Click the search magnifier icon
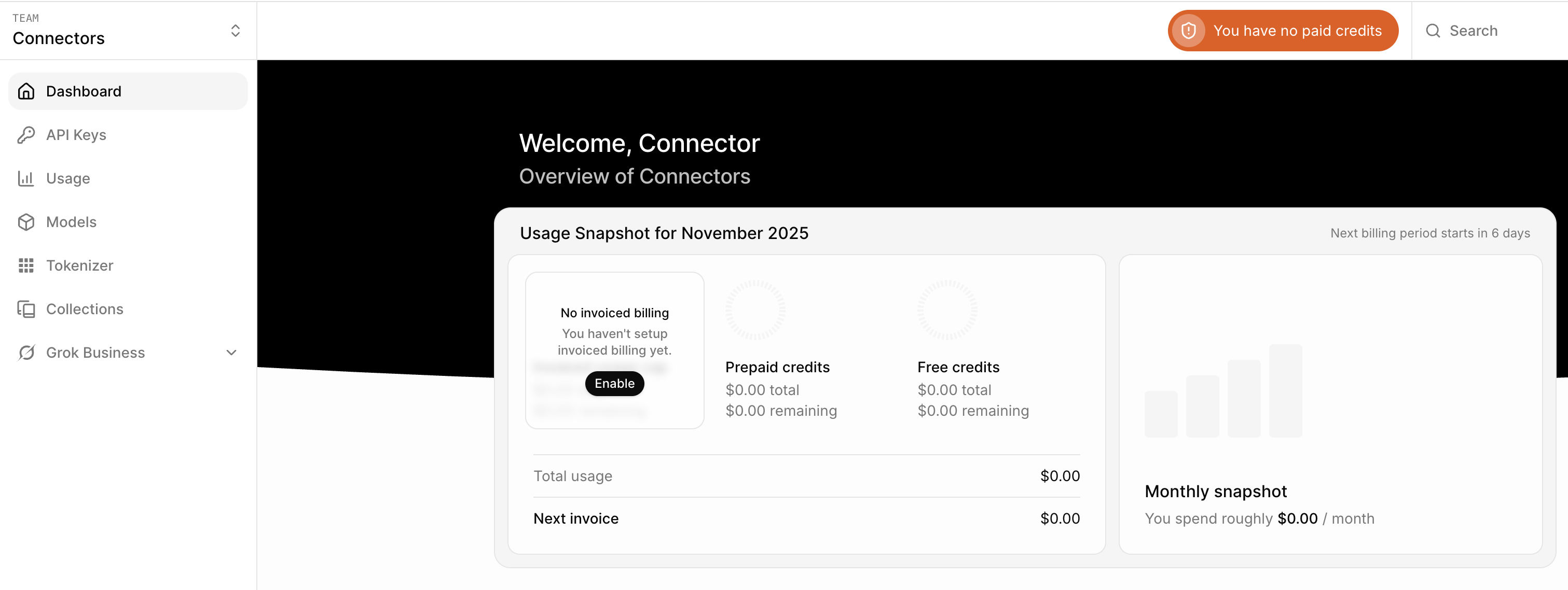1568x590 pixels. click(1433, 30)
